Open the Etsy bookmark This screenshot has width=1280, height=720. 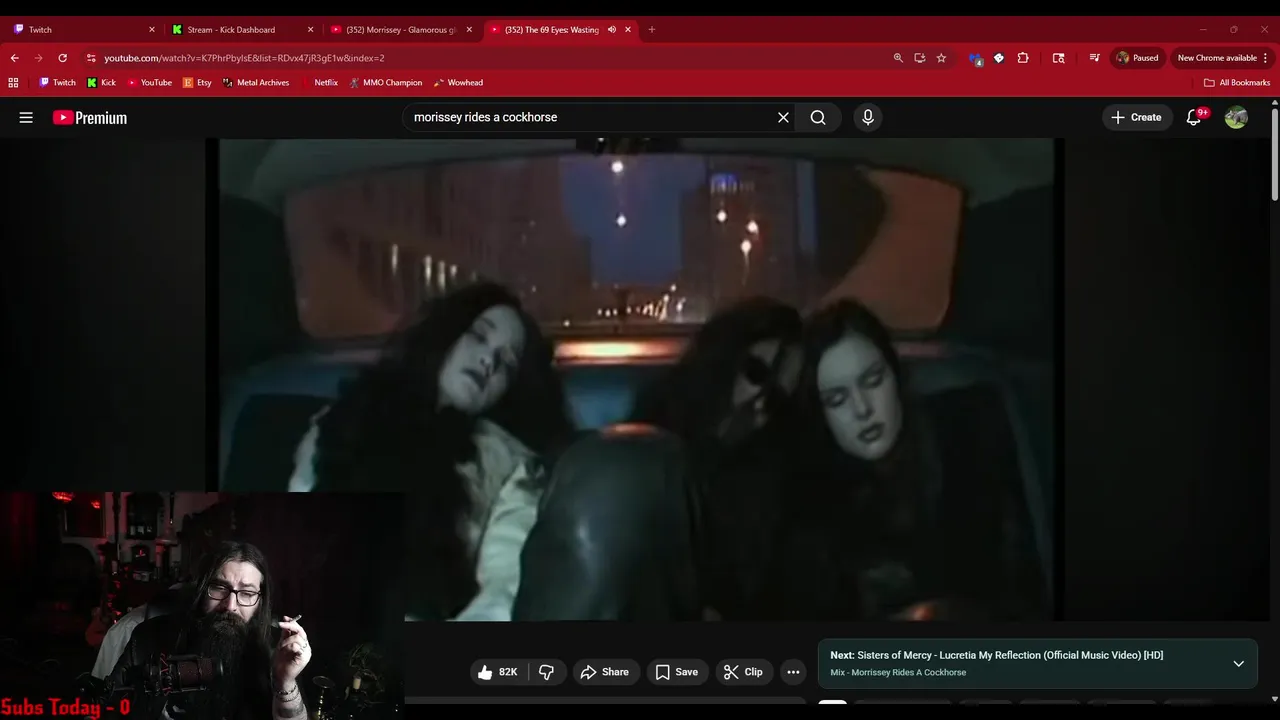pos(197,83)
